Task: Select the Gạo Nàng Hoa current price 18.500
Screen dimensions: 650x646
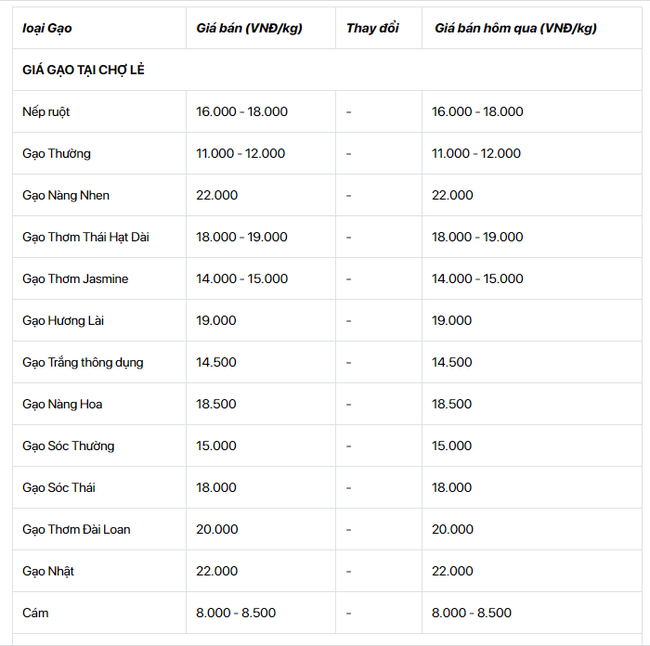Action: [216, 404]
